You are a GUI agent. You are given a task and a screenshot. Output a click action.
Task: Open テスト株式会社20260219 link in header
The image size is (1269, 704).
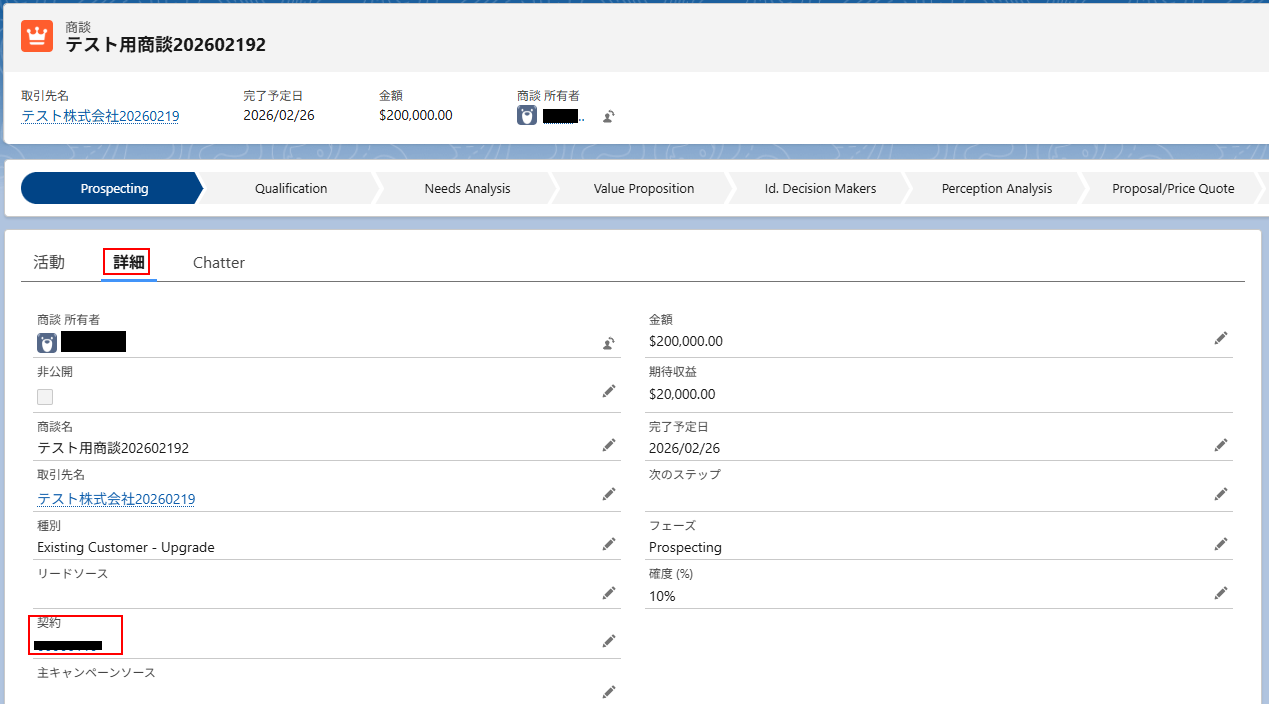(x=100, y=116)
